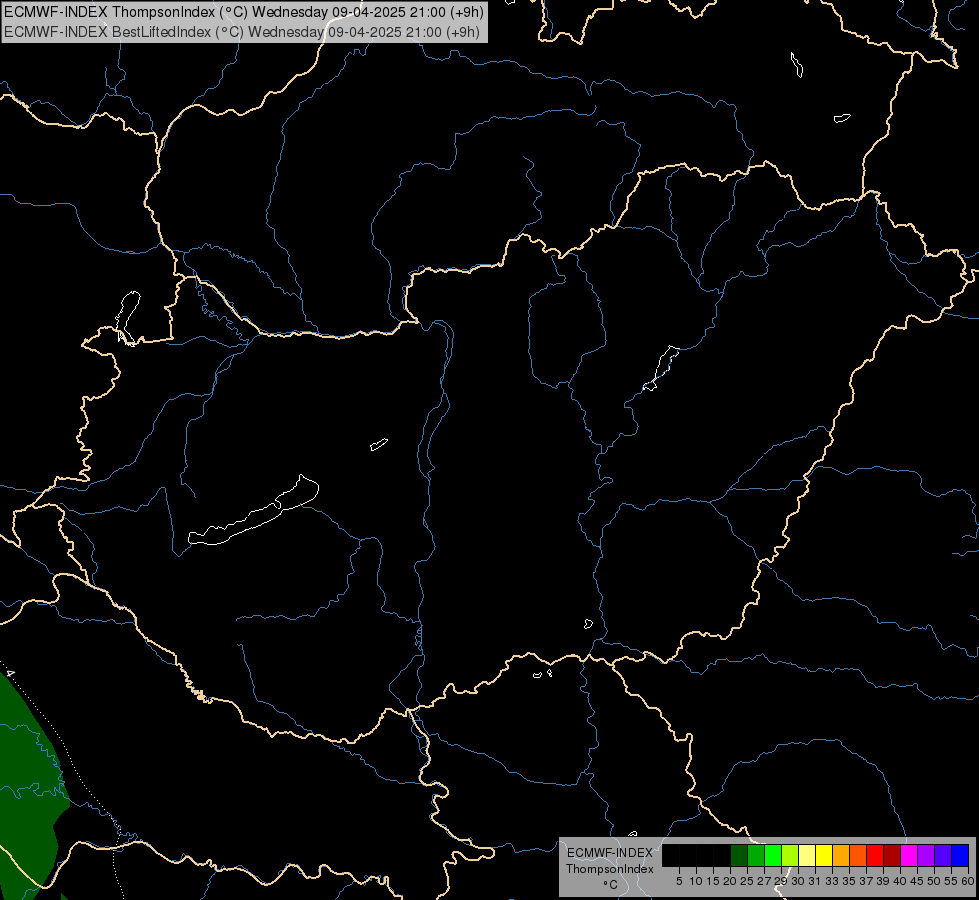Click the 'ThompsonIndex' label in the legend
Screen dimensions: 979x900
point(610,869)
